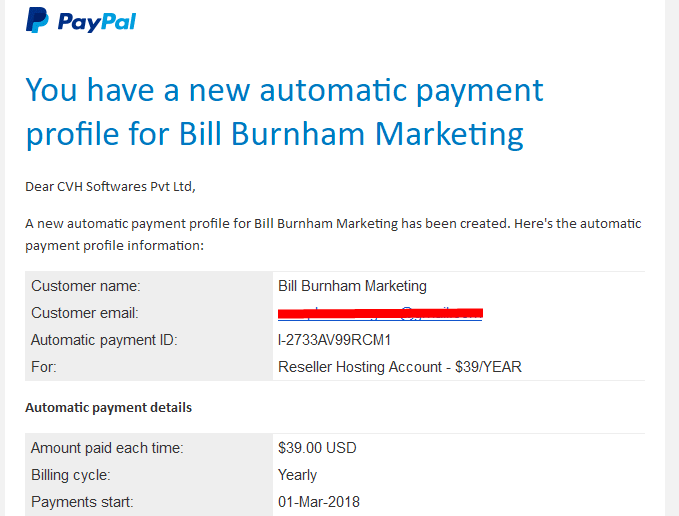Click the PayPal wordmark text
Image resolution: width=679 pixels, height=516 pixels.
point(97,22)
